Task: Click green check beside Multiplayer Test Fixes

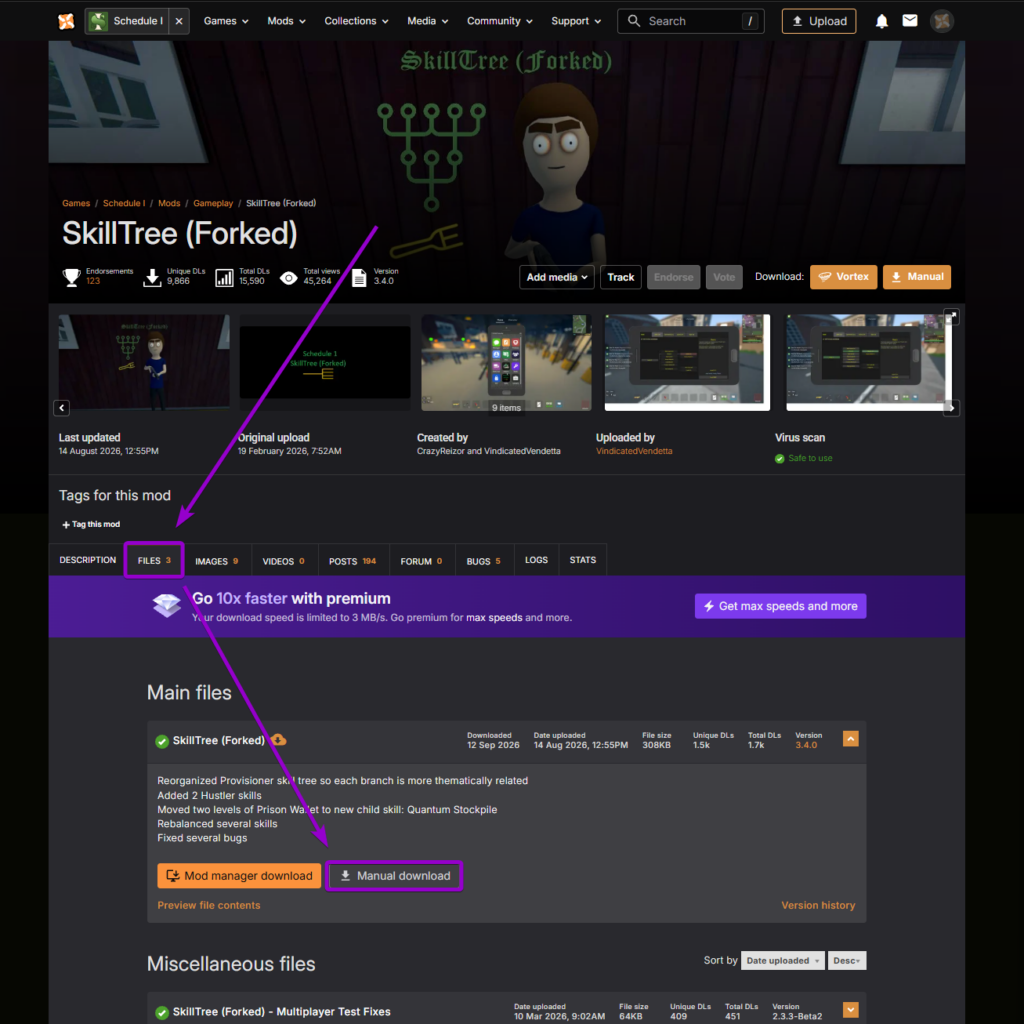Action: point(162,1012)
